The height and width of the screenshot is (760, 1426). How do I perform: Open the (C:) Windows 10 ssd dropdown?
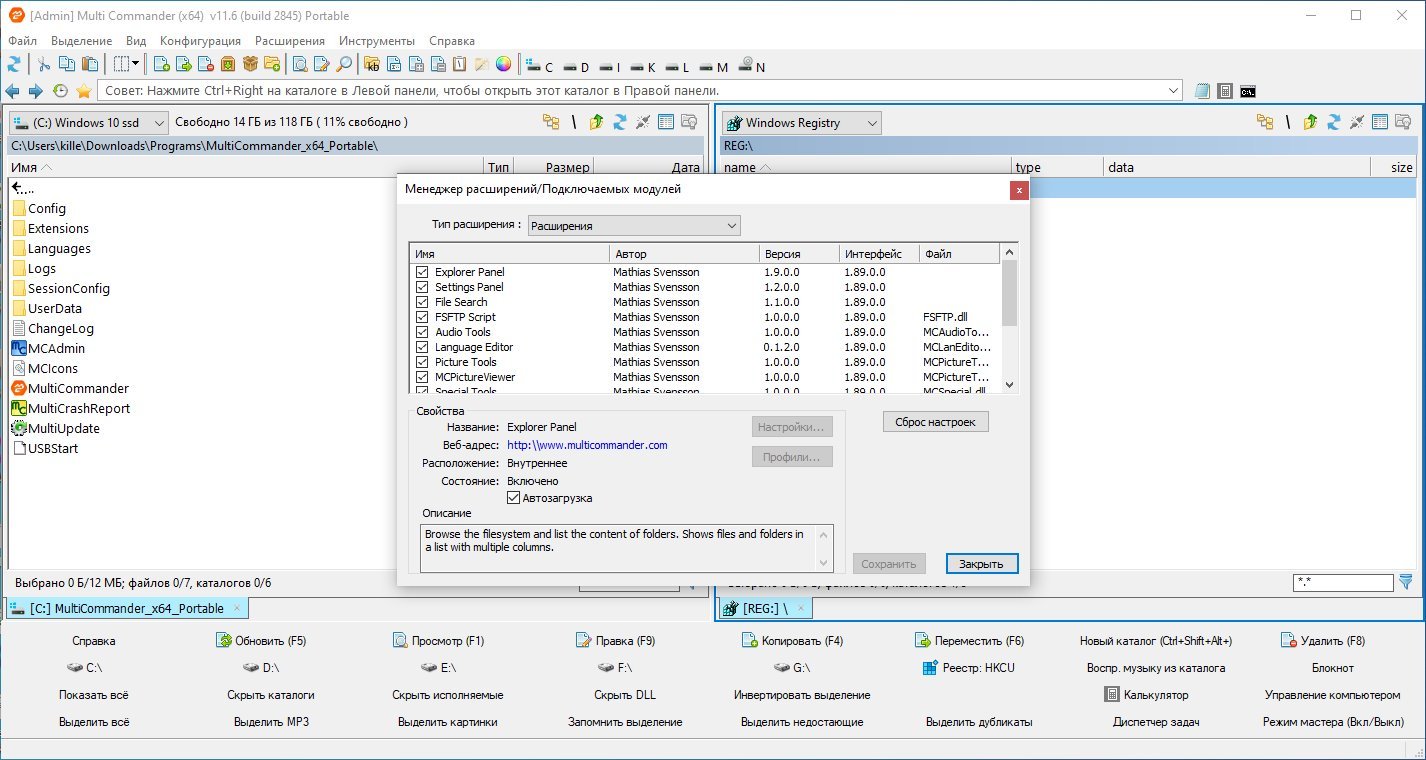(x=89, y=123)
